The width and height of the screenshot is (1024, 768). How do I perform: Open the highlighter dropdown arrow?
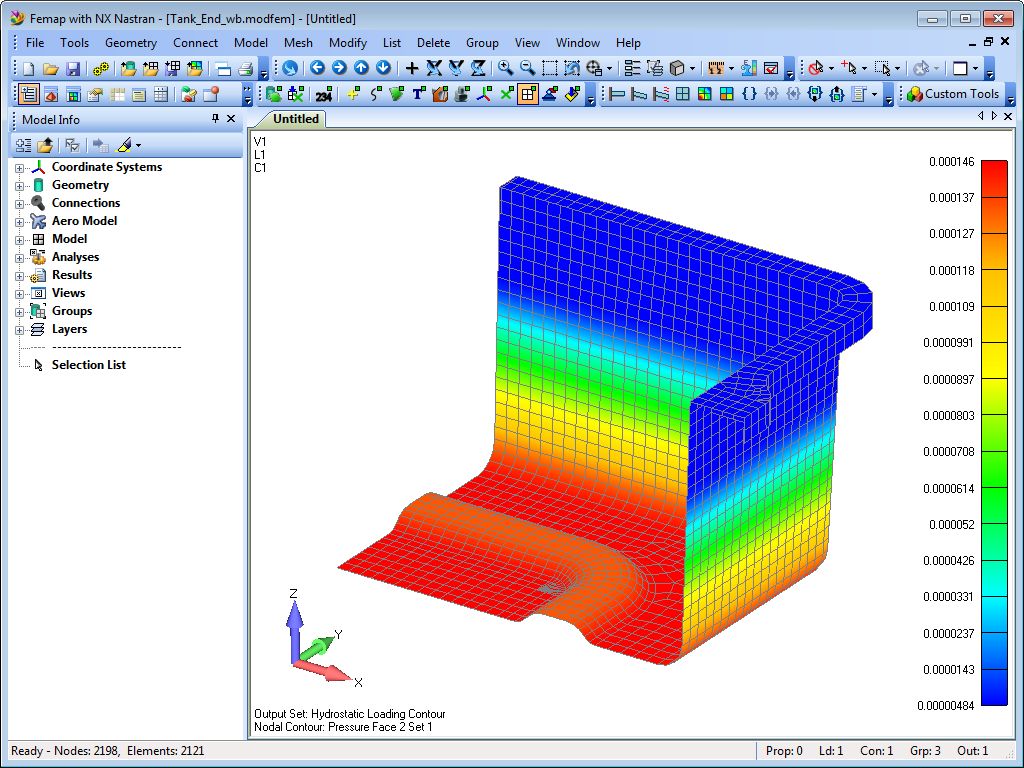pos(139,146)
